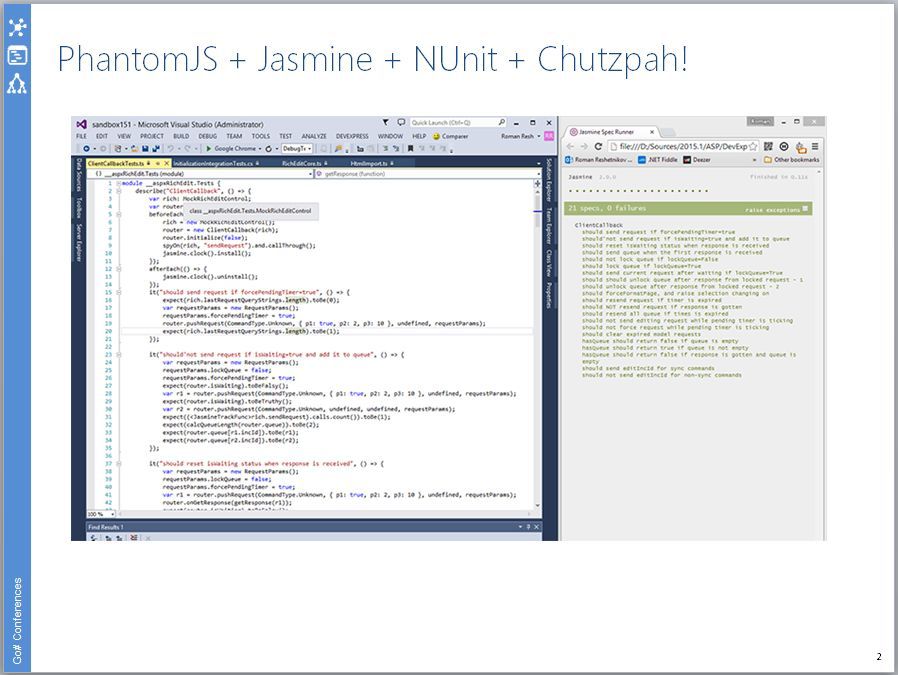Screen dimensions: 898x675
Task: Start debugging with the green play icon
Action: point(209,148)
